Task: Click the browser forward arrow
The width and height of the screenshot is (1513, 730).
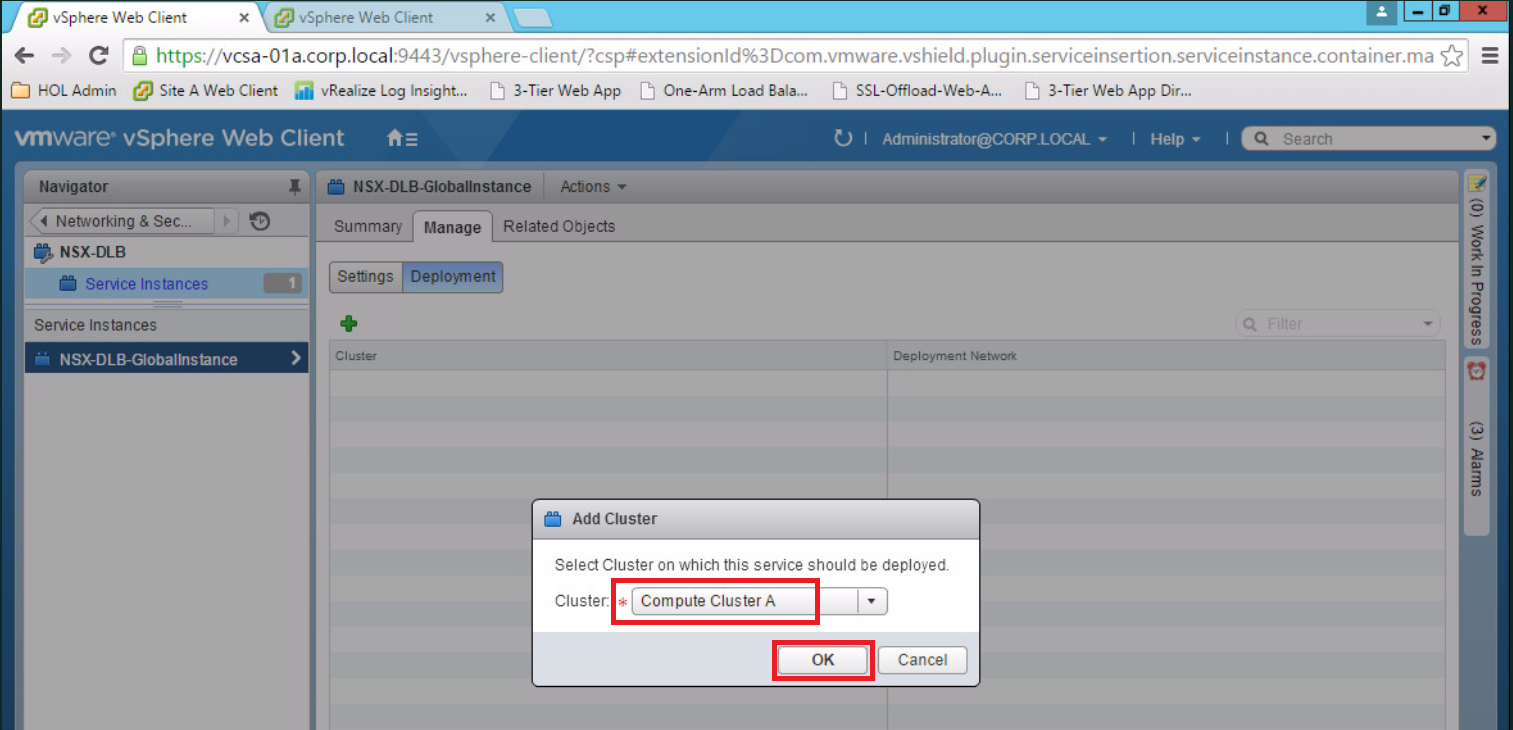Action: pos(61,56)
